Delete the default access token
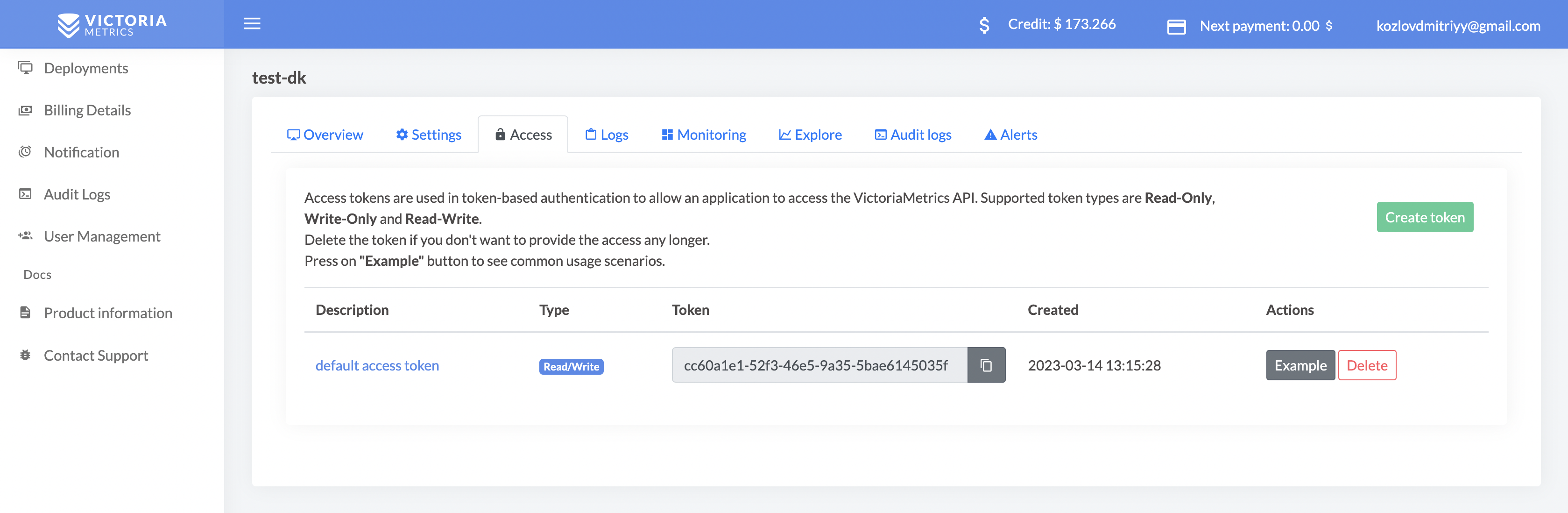Viewport: 1568px width, 513px height. click(x=1367, y=365)
